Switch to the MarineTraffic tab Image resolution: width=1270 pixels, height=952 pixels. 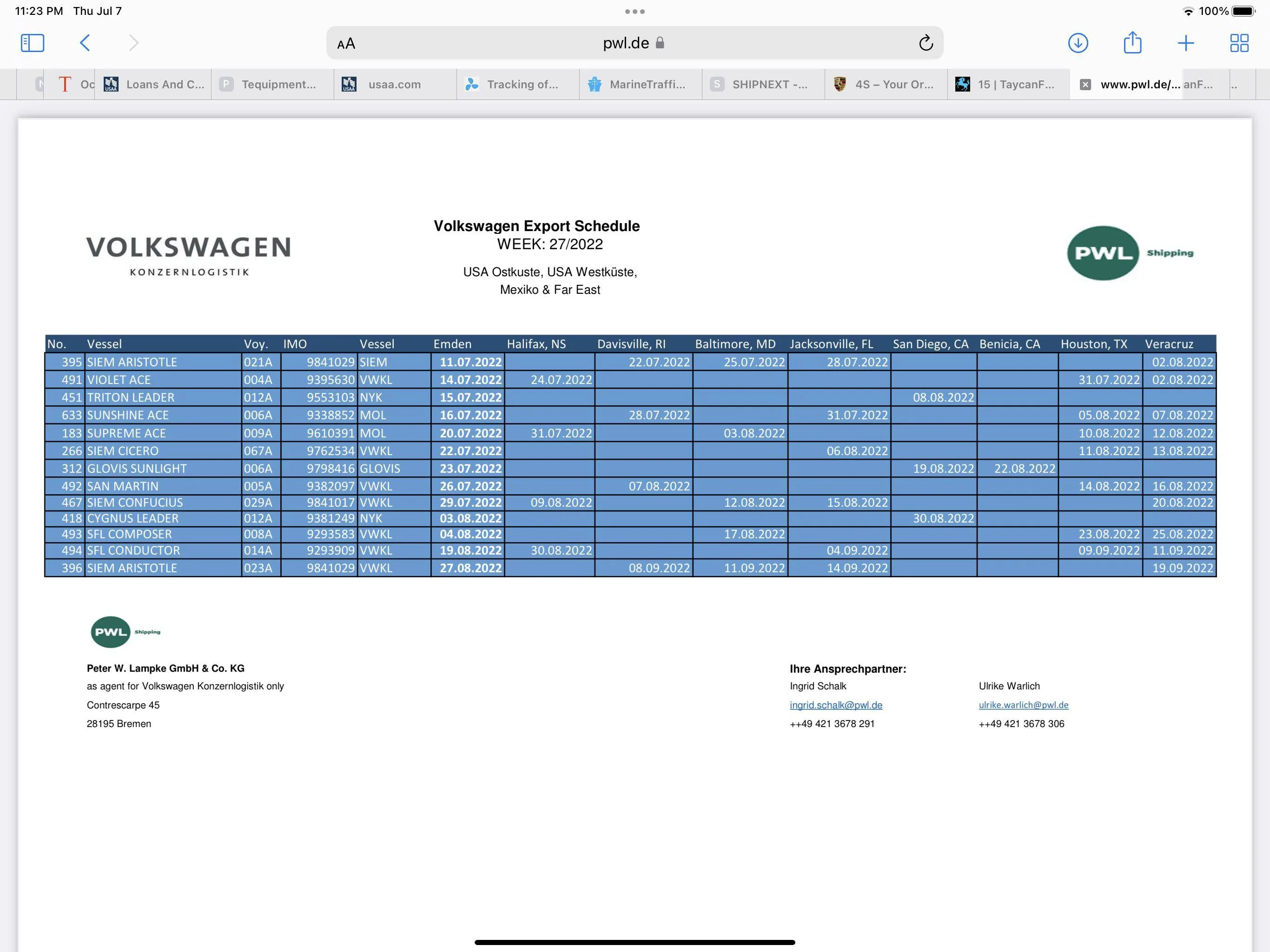pyautogui.click(x=641, y=85)
